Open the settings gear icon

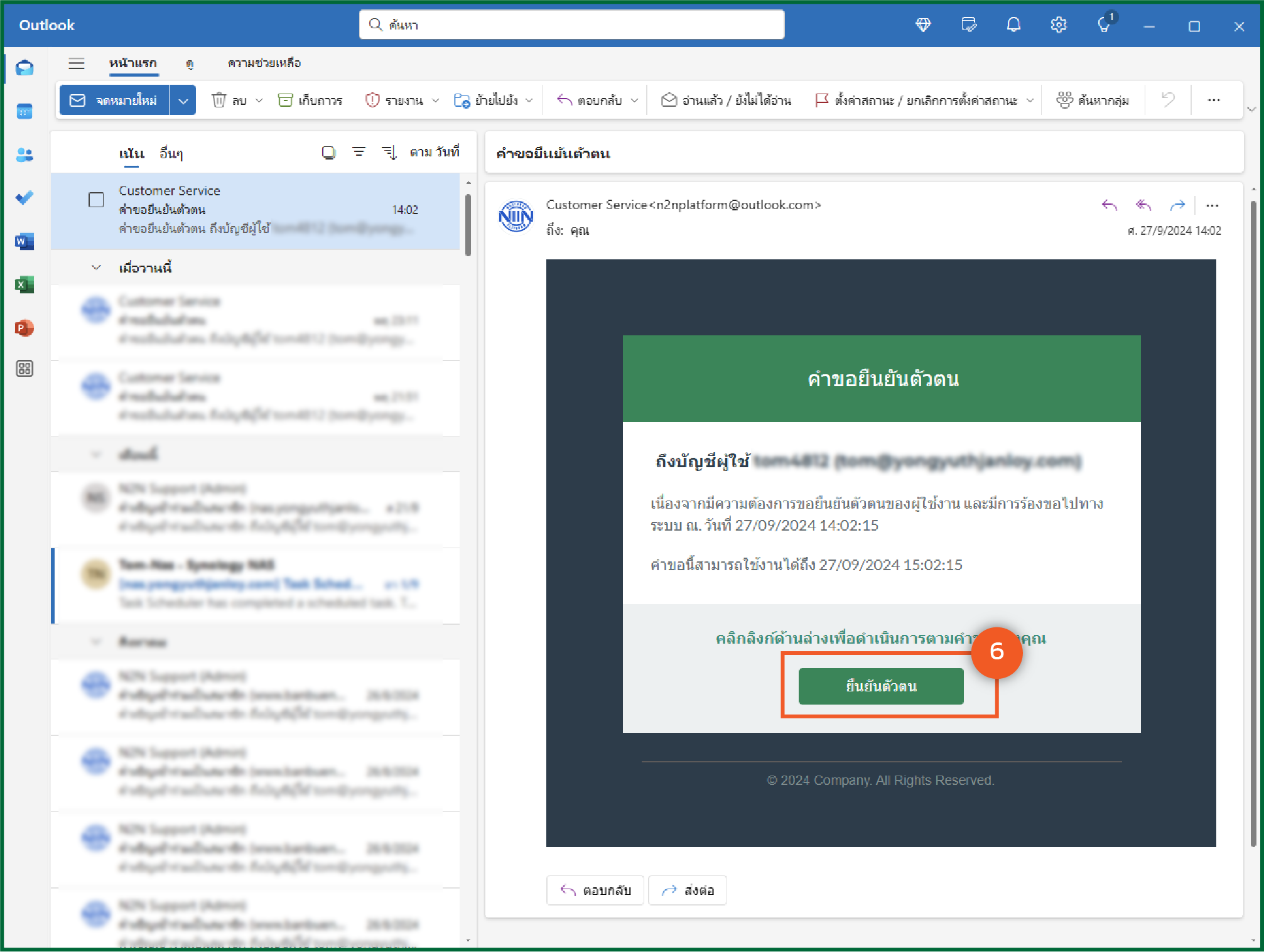[x=1059, y=25]
